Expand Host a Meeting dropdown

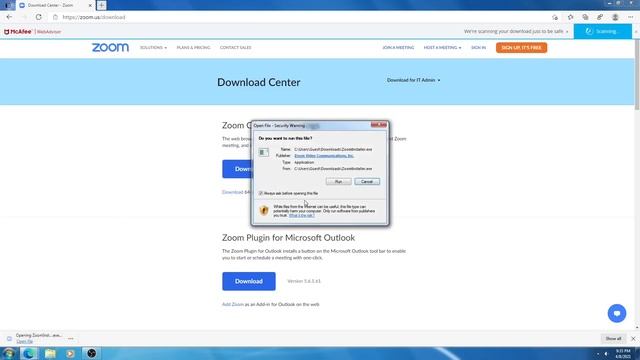pos(442,48)
